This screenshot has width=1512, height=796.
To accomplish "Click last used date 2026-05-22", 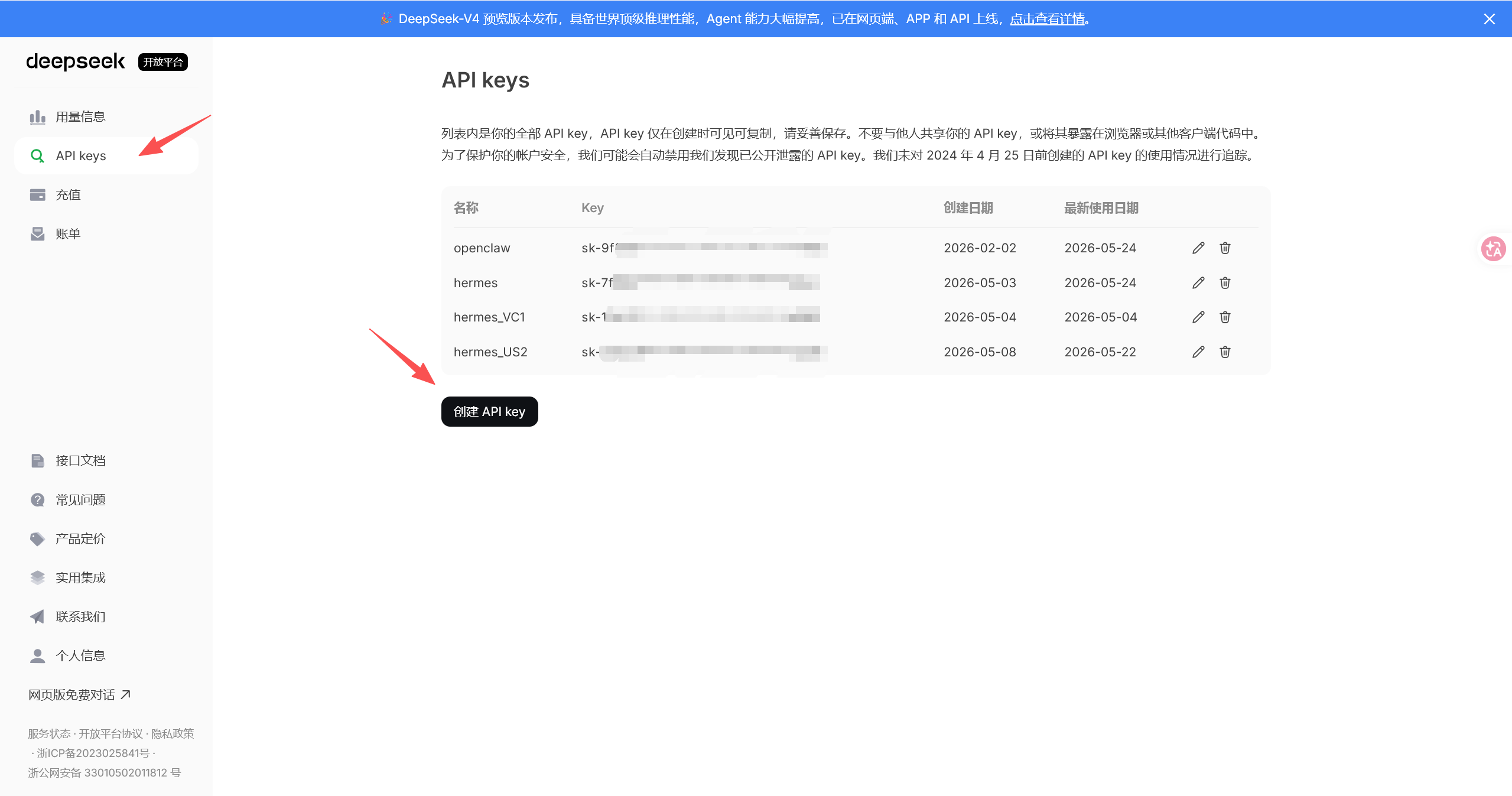I will 1101,352.
